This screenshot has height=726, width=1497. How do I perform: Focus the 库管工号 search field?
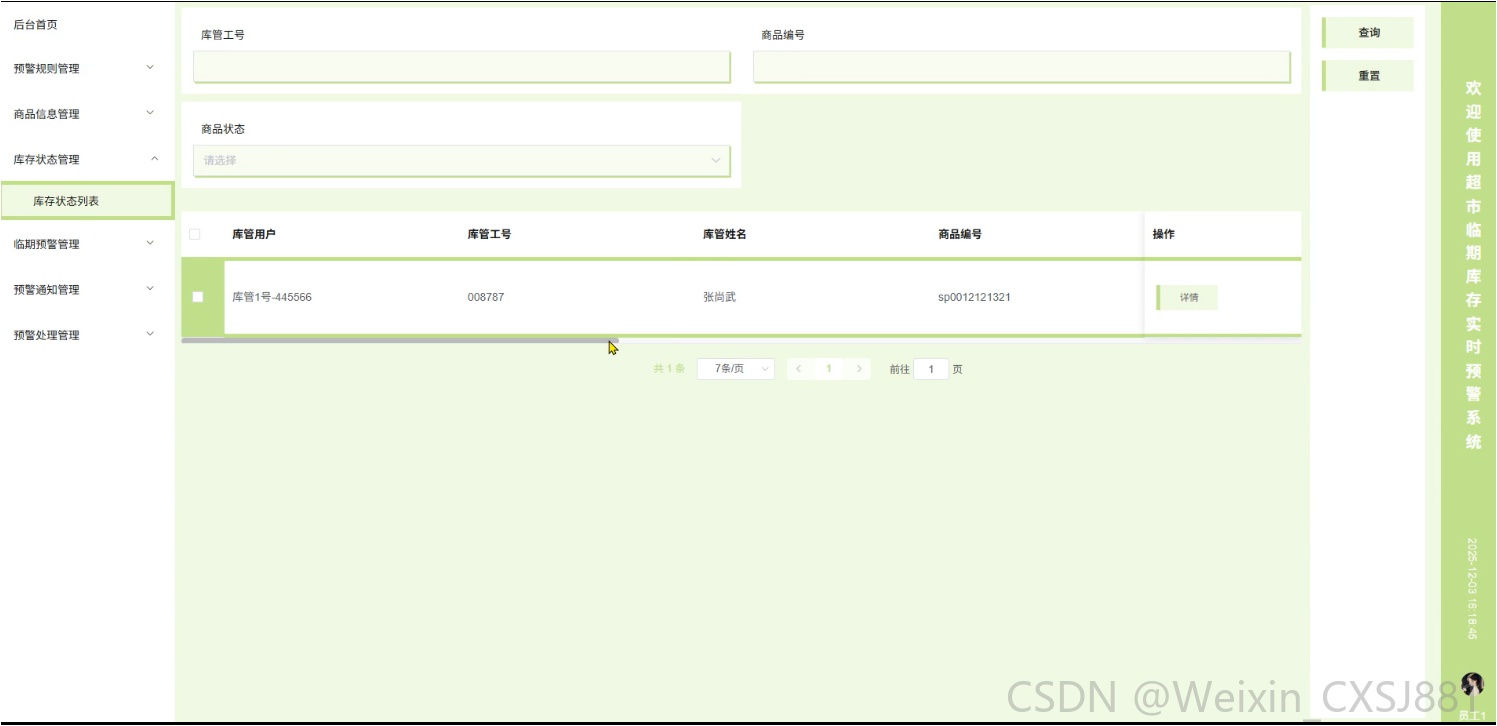461,67
